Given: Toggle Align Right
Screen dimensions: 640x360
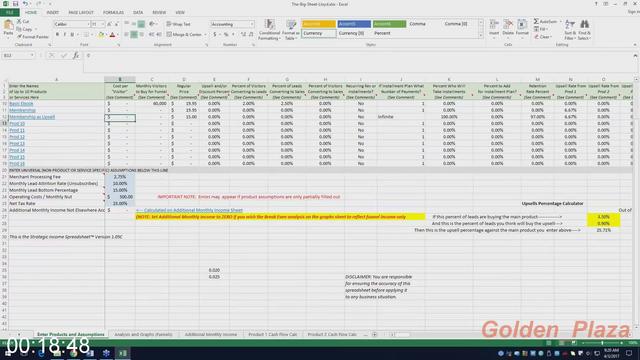Looking at the screenshot, I should (141, 35).
